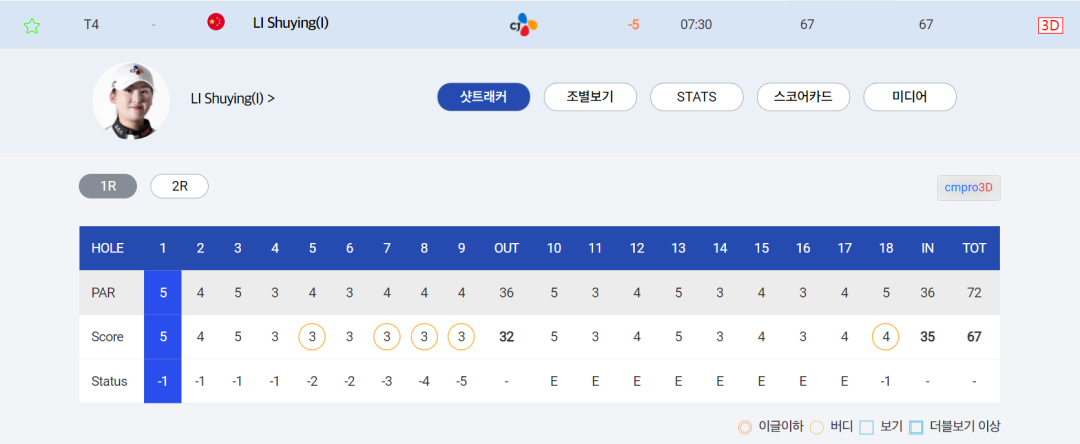Click the circled birdie score on hole 18
1080x444 pixels.
pos(885,337)
